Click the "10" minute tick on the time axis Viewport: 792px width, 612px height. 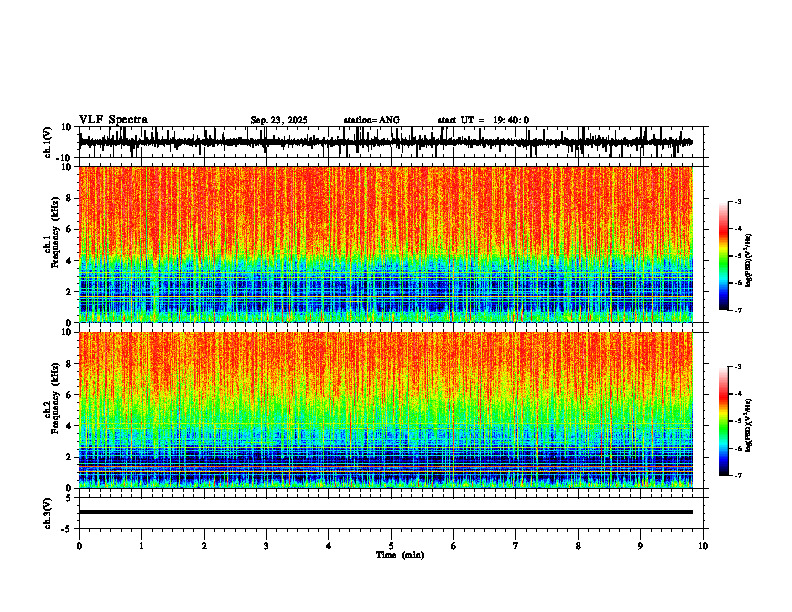point(703,546)
